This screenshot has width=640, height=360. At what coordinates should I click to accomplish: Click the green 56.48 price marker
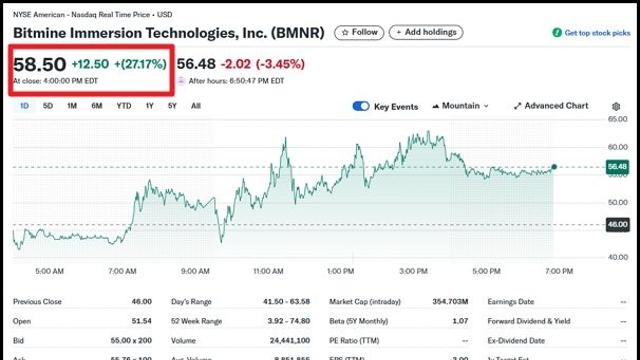coord(617,167)
